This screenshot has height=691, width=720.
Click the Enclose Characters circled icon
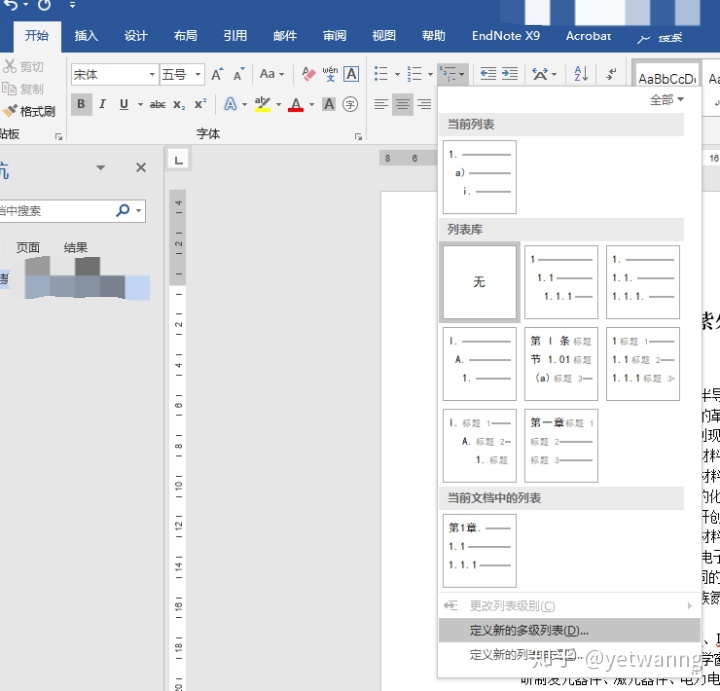click(350, 104)
